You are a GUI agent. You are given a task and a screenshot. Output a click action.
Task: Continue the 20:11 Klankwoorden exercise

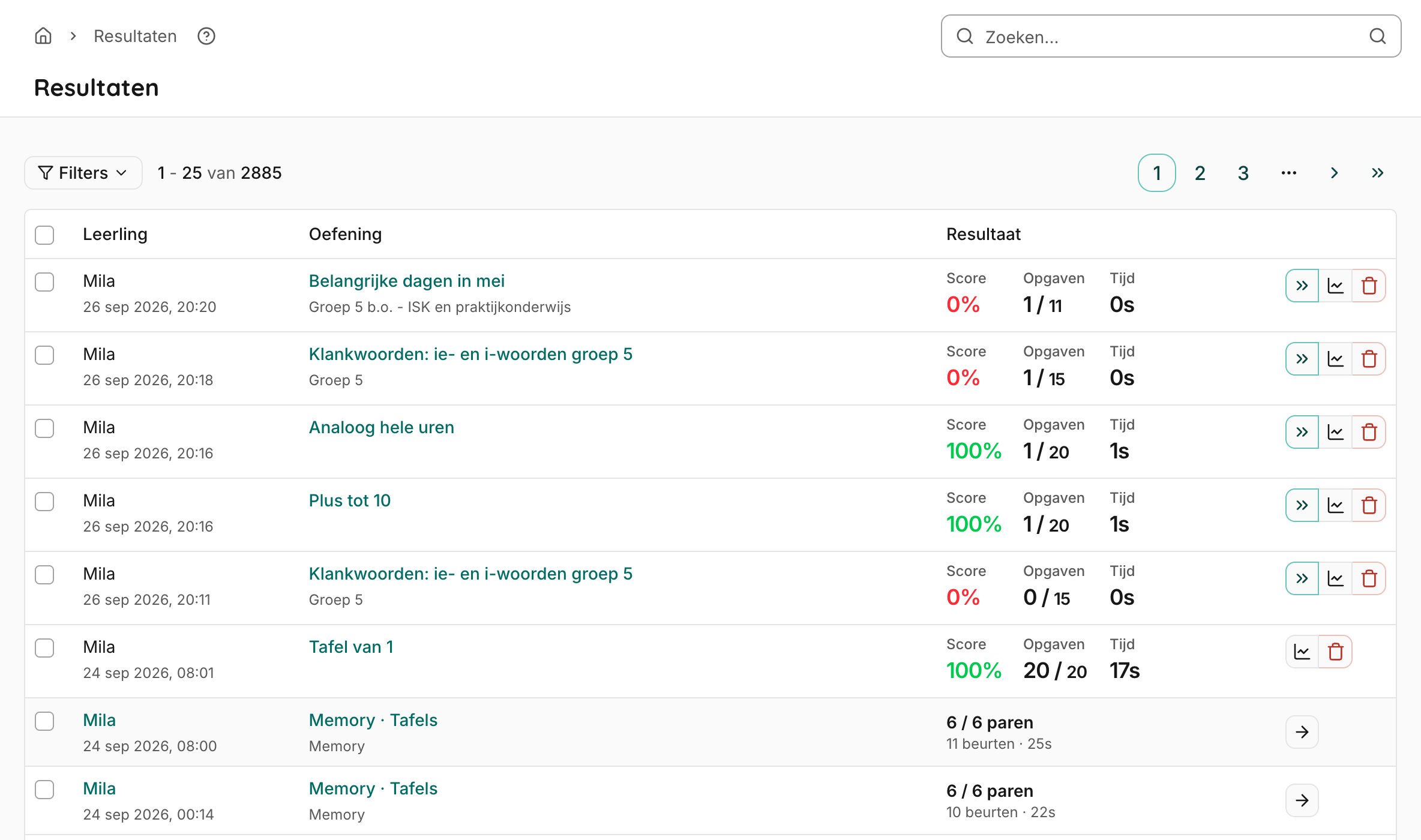click(x=1302, y=578)
